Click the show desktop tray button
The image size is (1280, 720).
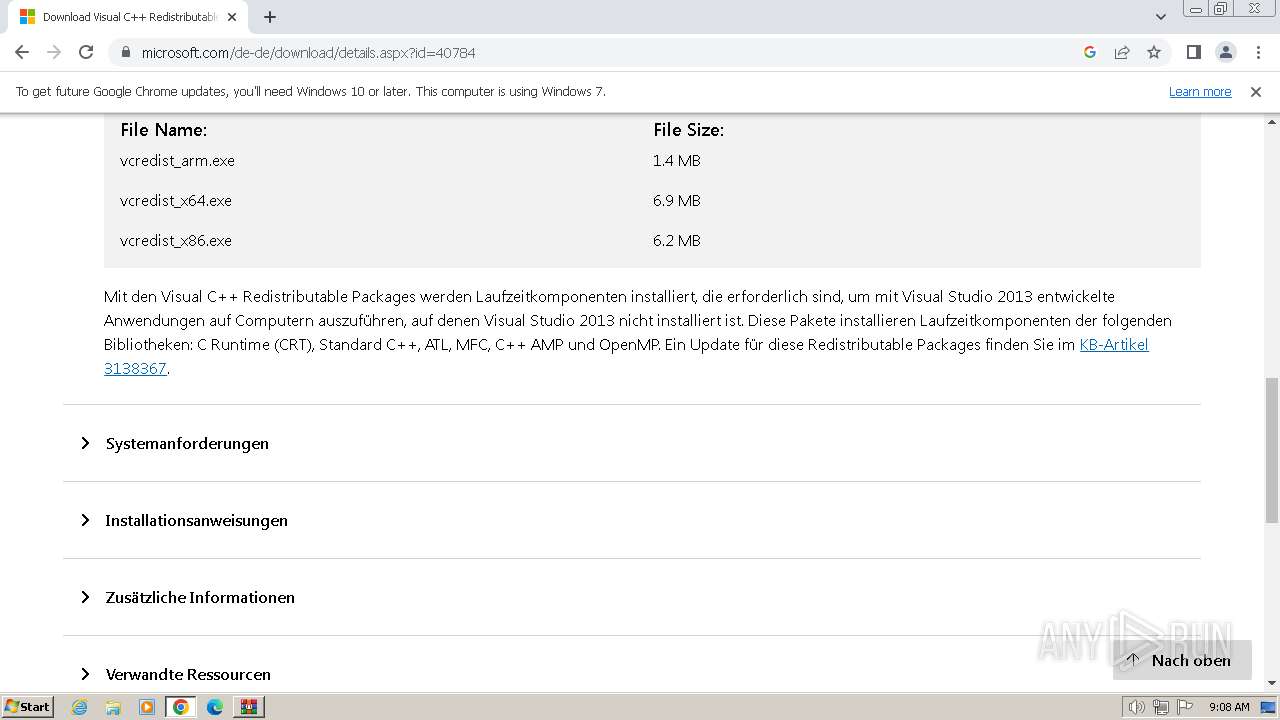pos(1269,707)
